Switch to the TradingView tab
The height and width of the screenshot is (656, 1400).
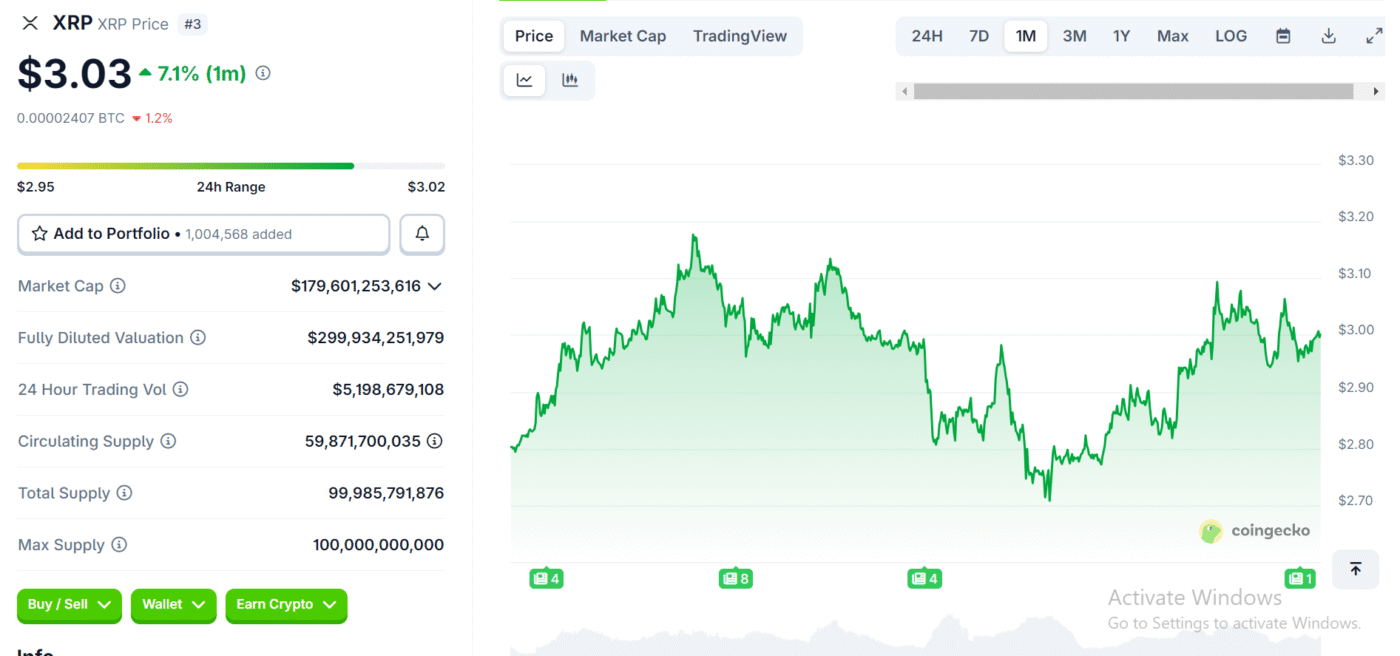[x=740, y=36]
